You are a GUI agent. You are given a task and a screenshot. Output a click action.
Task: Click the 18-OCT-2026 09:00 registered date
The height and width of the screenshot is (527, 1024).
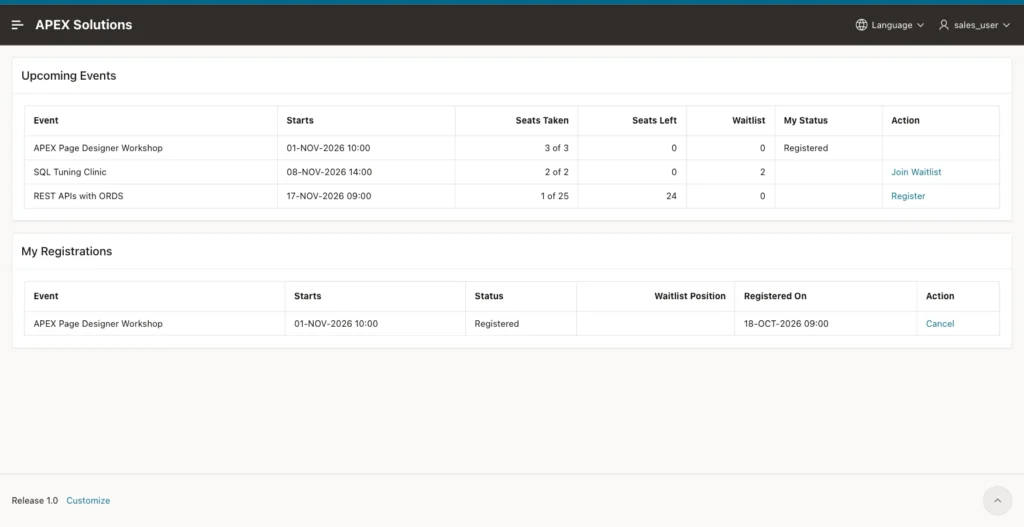coord(786,324)
